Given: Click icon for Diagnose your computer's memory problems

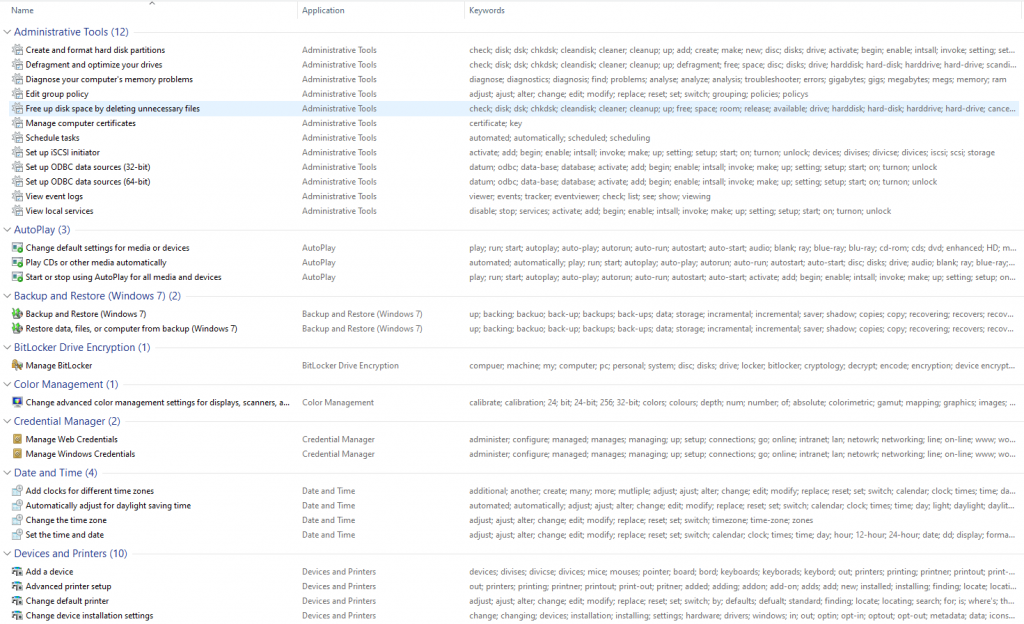Looking at the screenshot, I should pyautogui.click(x=18, y=79).
